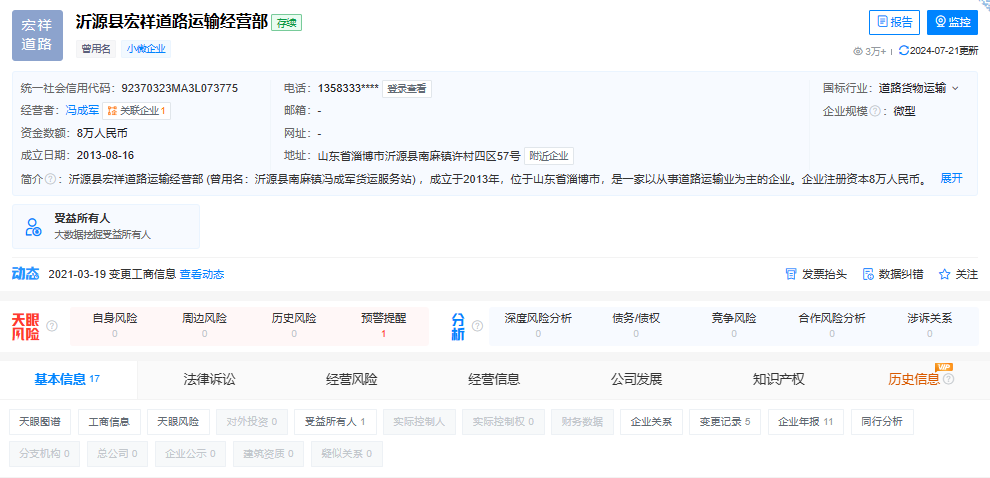The height and width of the screenshot is (478, 990).
Task: Click the 分支机构 0 chip
Action: click(x=45, y=453)
